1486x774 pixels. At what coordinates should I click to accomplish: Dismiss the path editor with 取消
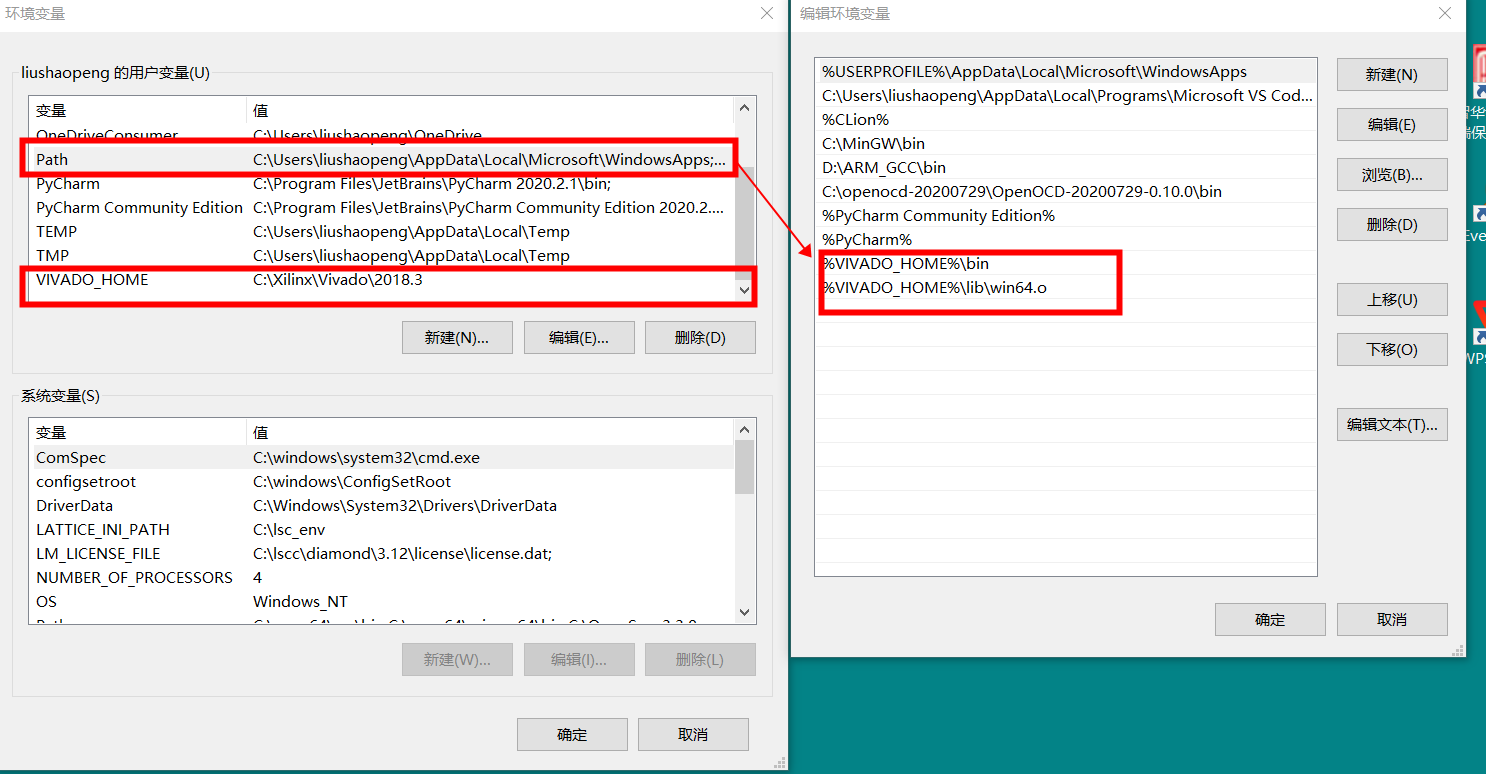[x=1392, y=619]
